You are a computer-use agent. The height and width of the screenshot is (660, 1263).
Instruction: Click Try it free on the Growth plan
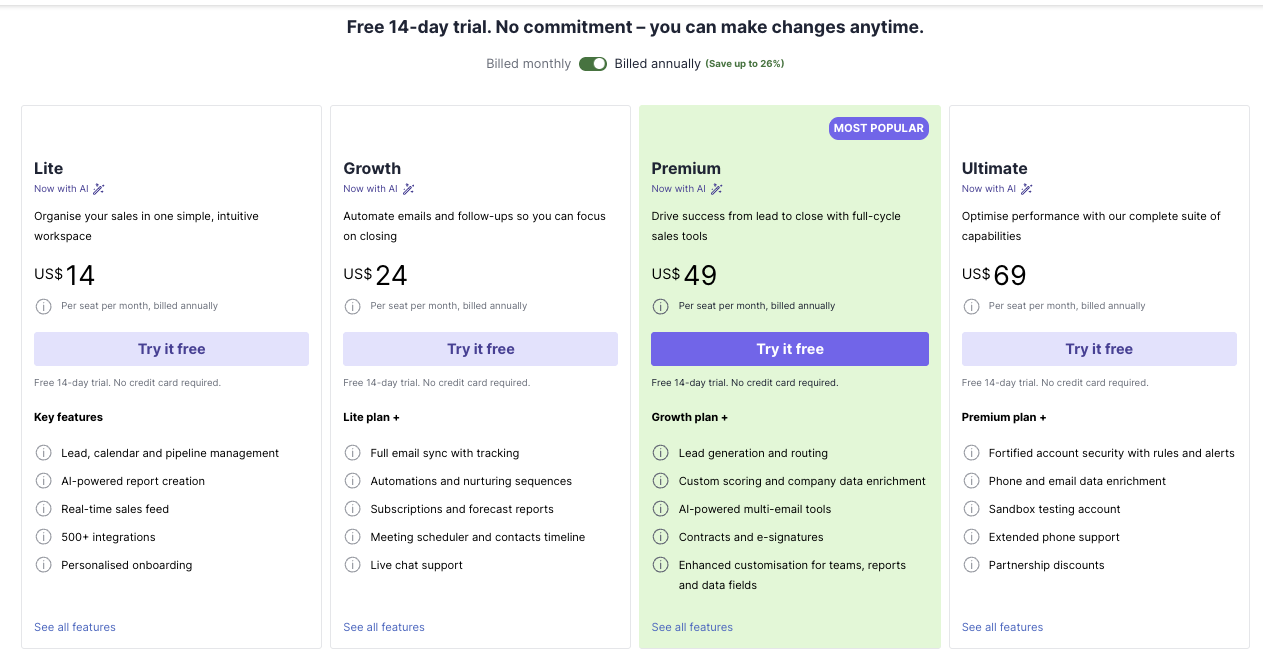tap(480, 349)
